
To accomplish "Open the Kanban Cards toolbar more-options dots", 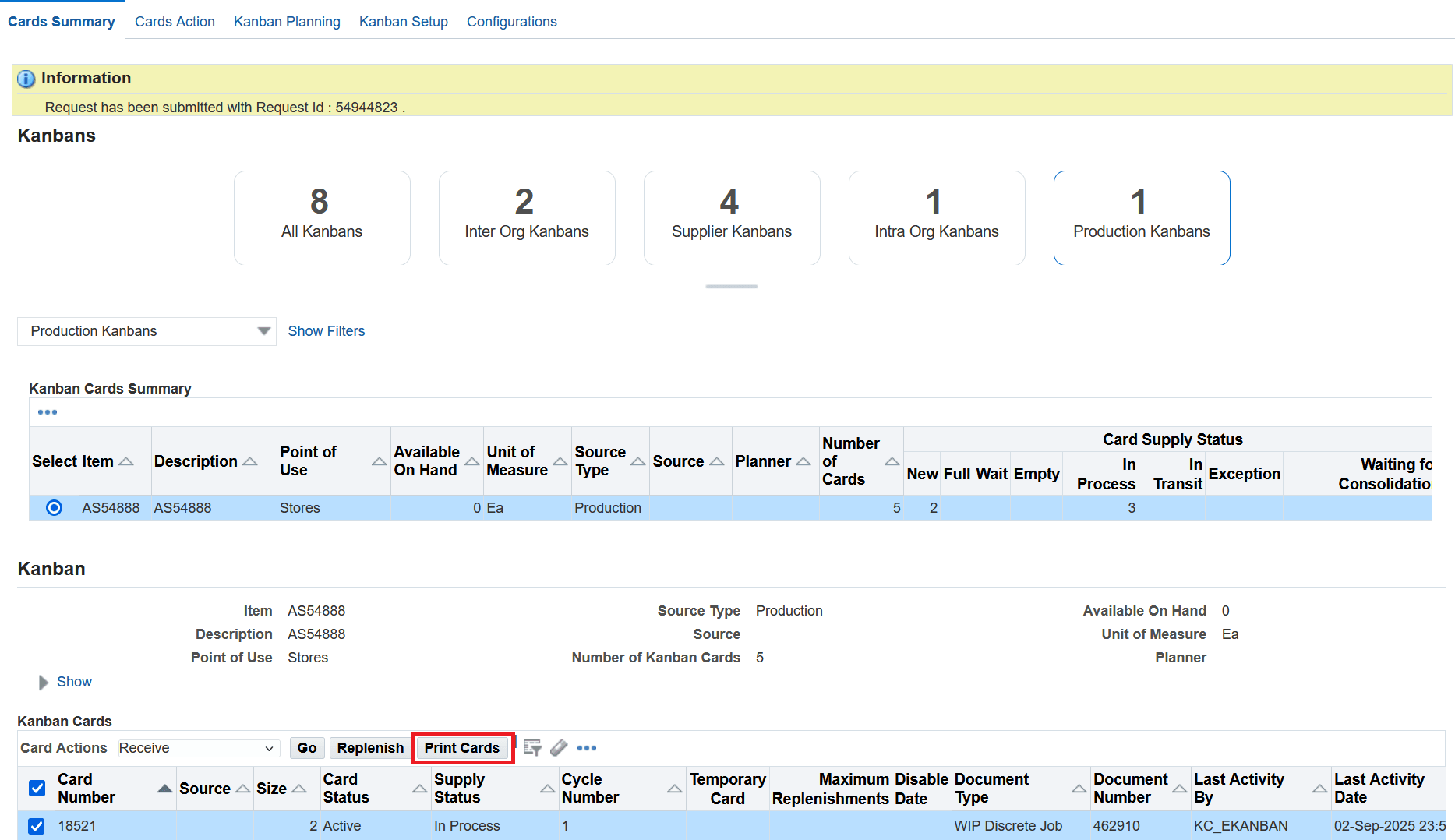I will pos(587,748).
